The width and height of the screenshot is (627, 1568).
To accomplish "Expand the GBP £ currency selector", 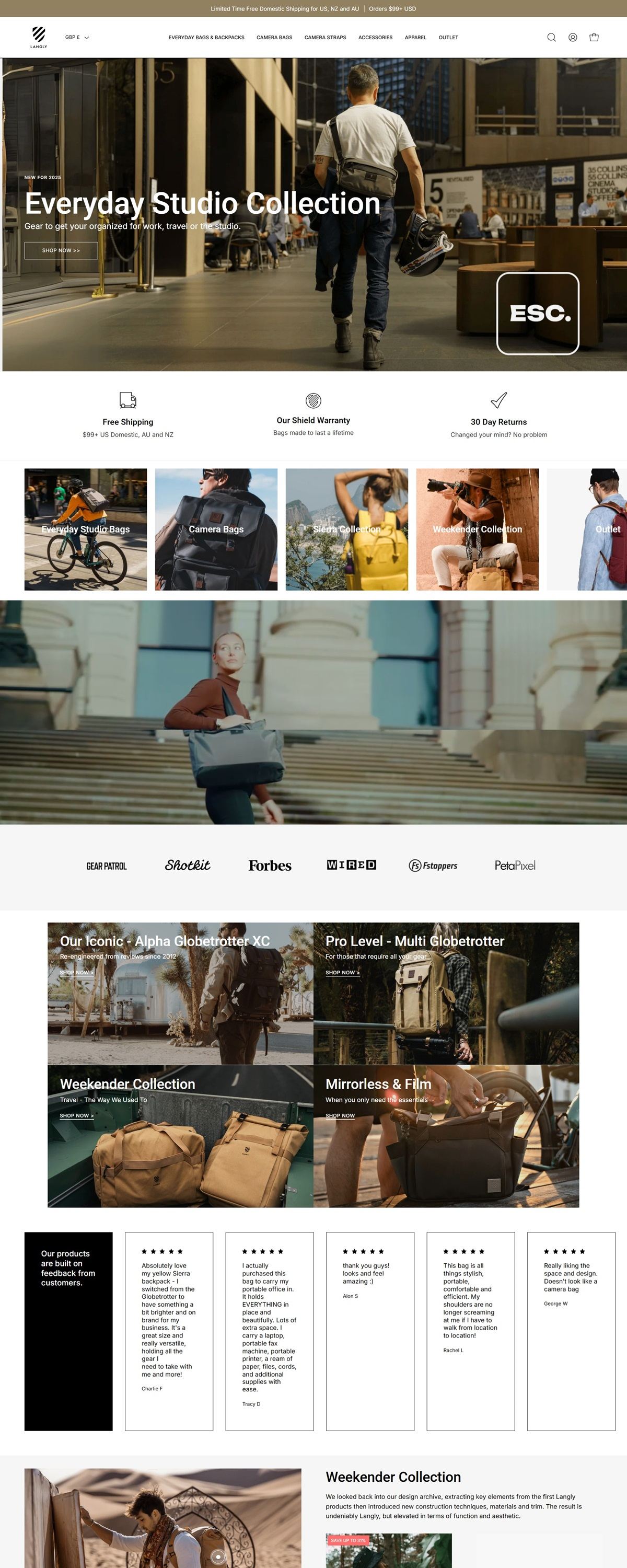I will click(x=77, y=37).
